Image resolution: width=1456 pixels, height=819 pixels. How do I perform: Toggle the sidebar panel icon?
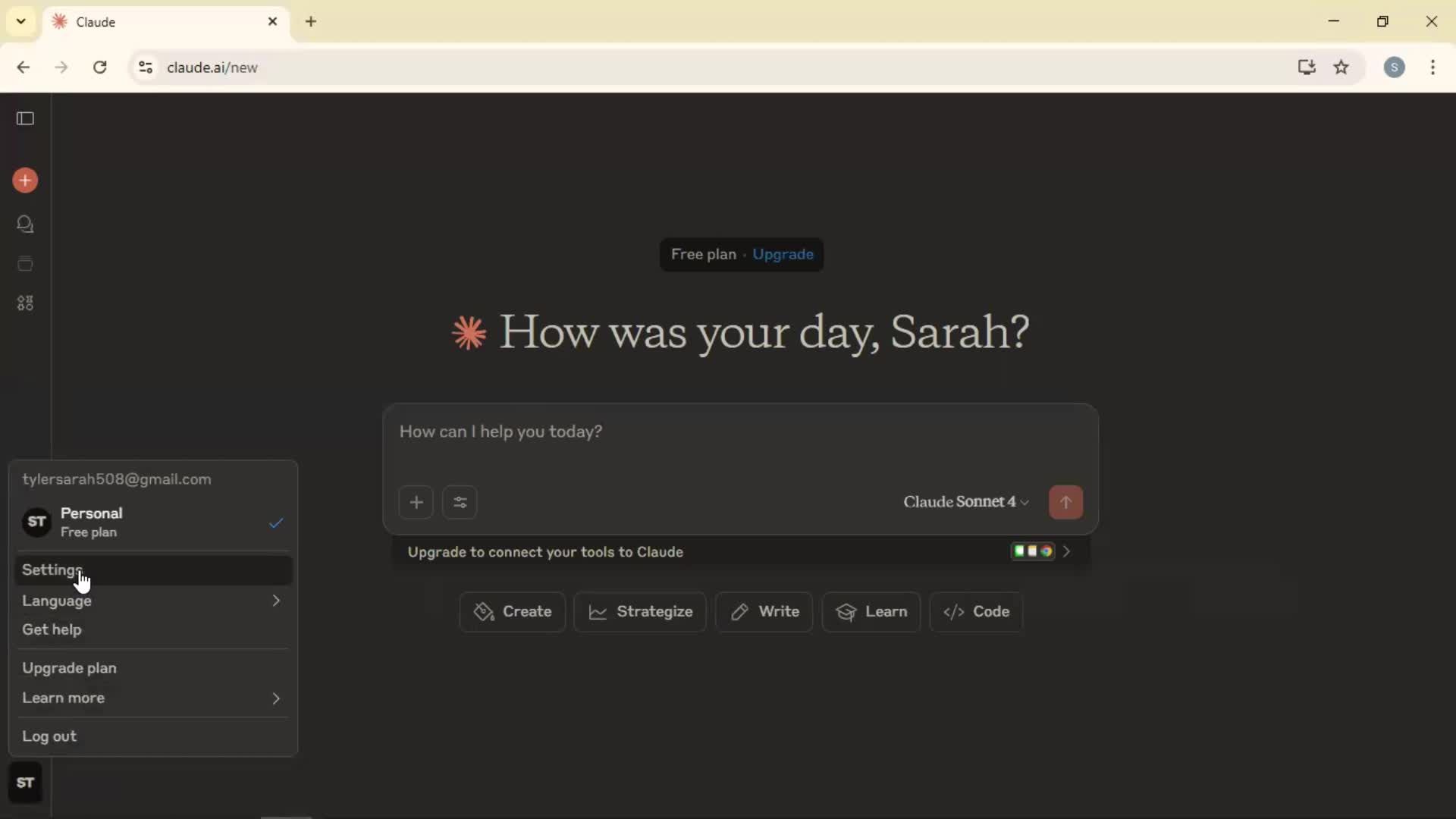click(25, 118)
